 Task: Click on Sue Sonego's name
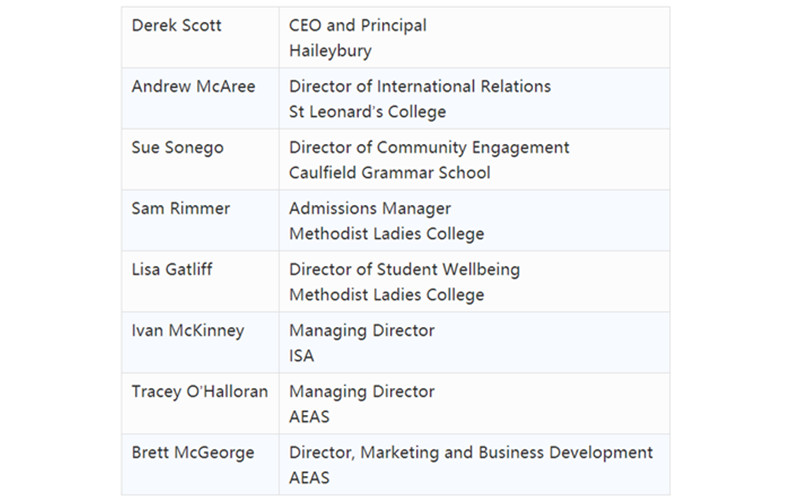[177, 147]
